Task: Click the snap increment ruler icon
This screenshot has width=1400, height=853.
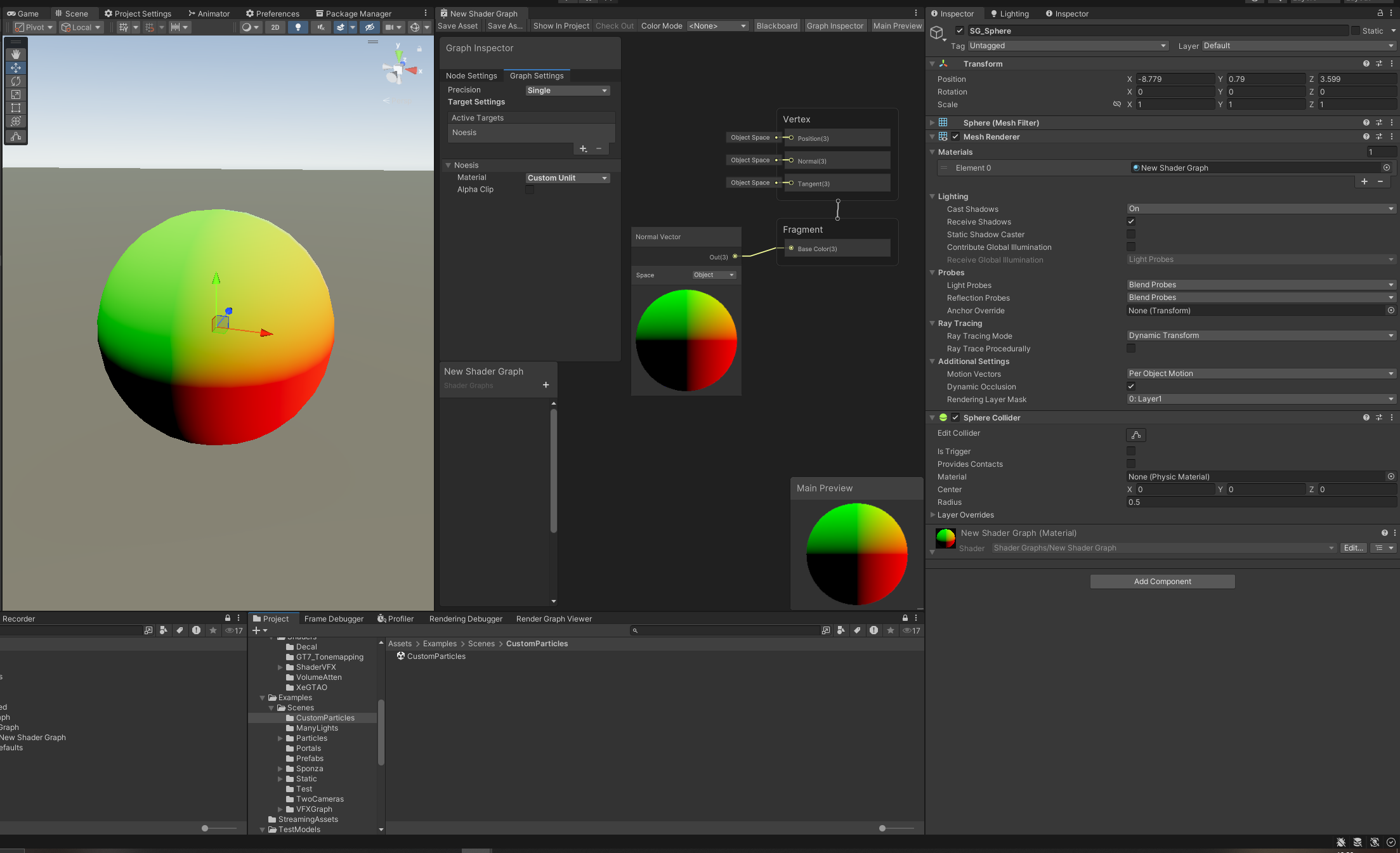Action: coord(175,27)
